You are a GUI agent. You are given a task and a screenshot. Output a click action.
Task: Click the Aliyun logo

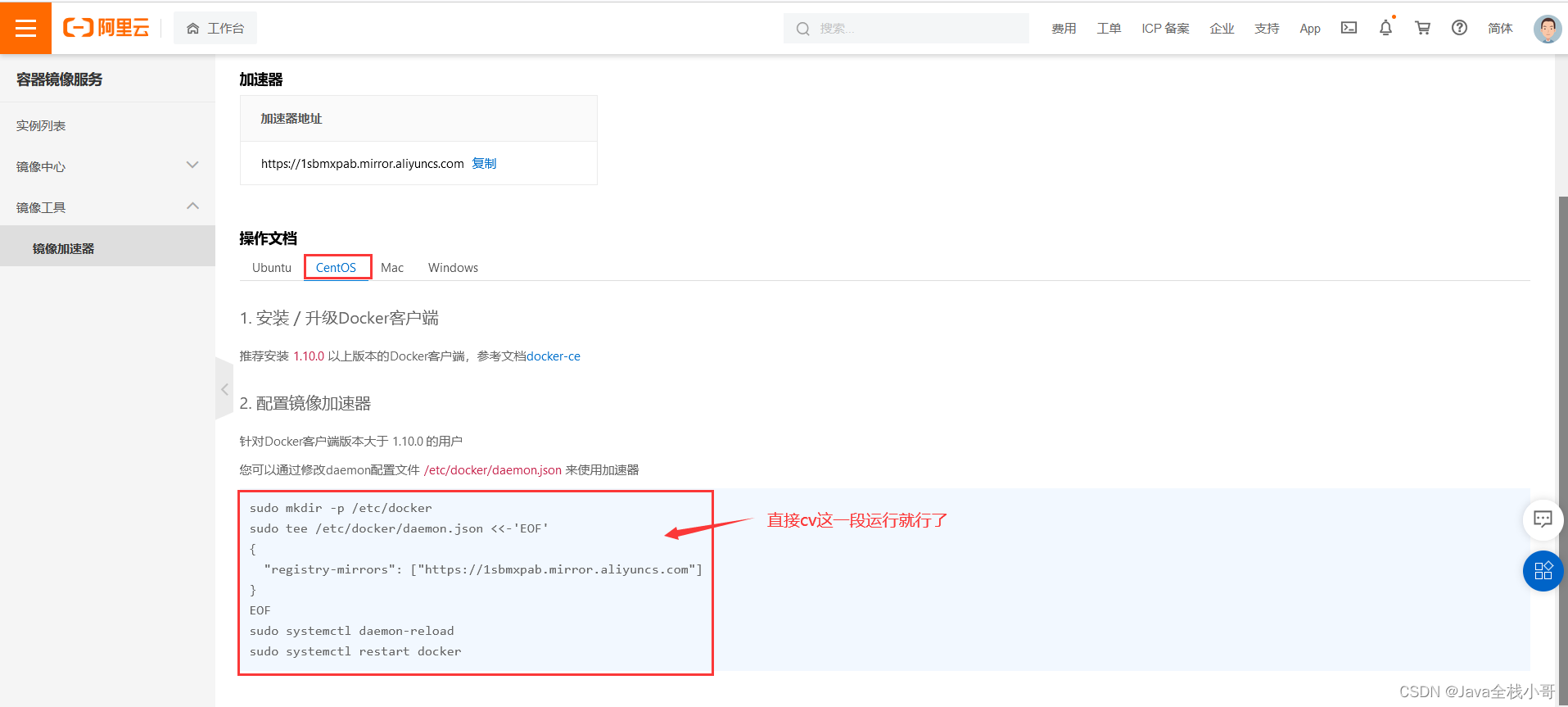(x=106, y=28)
